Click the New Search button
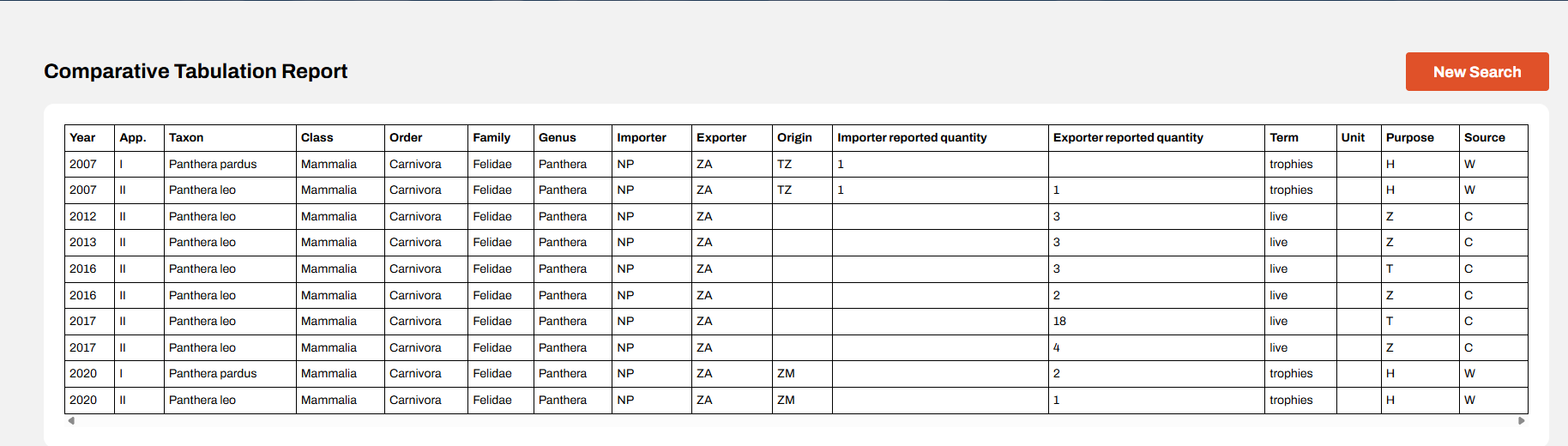Viewport: 1568px width, 446px height. 1477,72
